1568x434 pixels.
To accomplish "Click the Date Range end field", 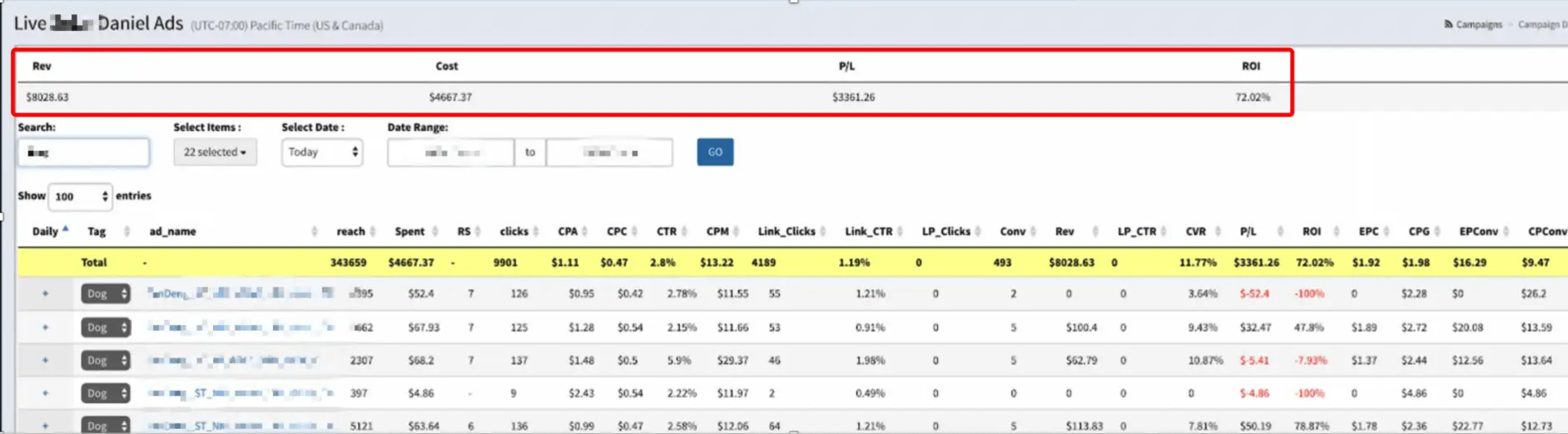I will (609, 153).
